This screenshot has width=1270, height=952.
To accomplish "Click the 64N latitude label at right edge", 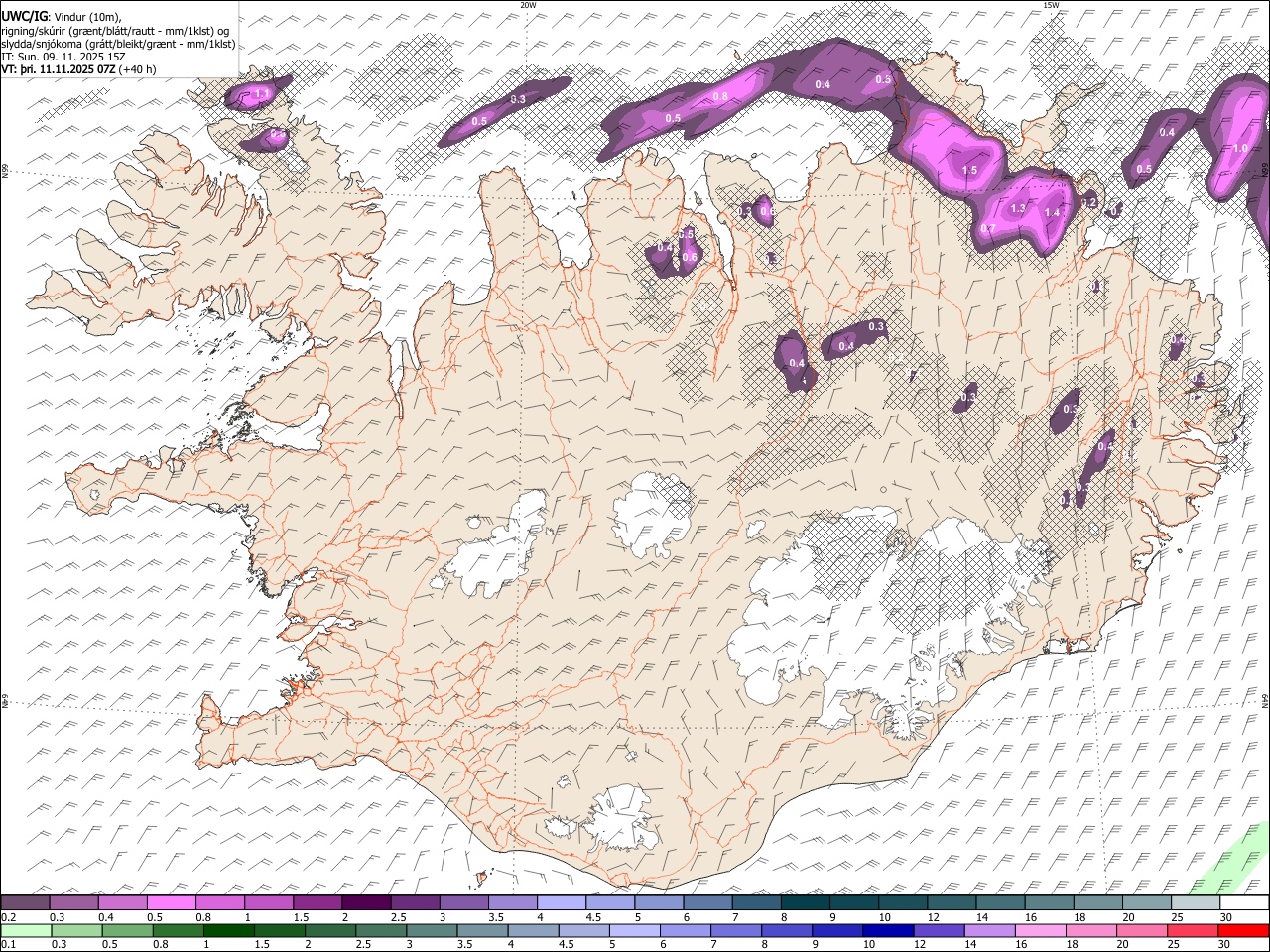I will pos(1265,699).
